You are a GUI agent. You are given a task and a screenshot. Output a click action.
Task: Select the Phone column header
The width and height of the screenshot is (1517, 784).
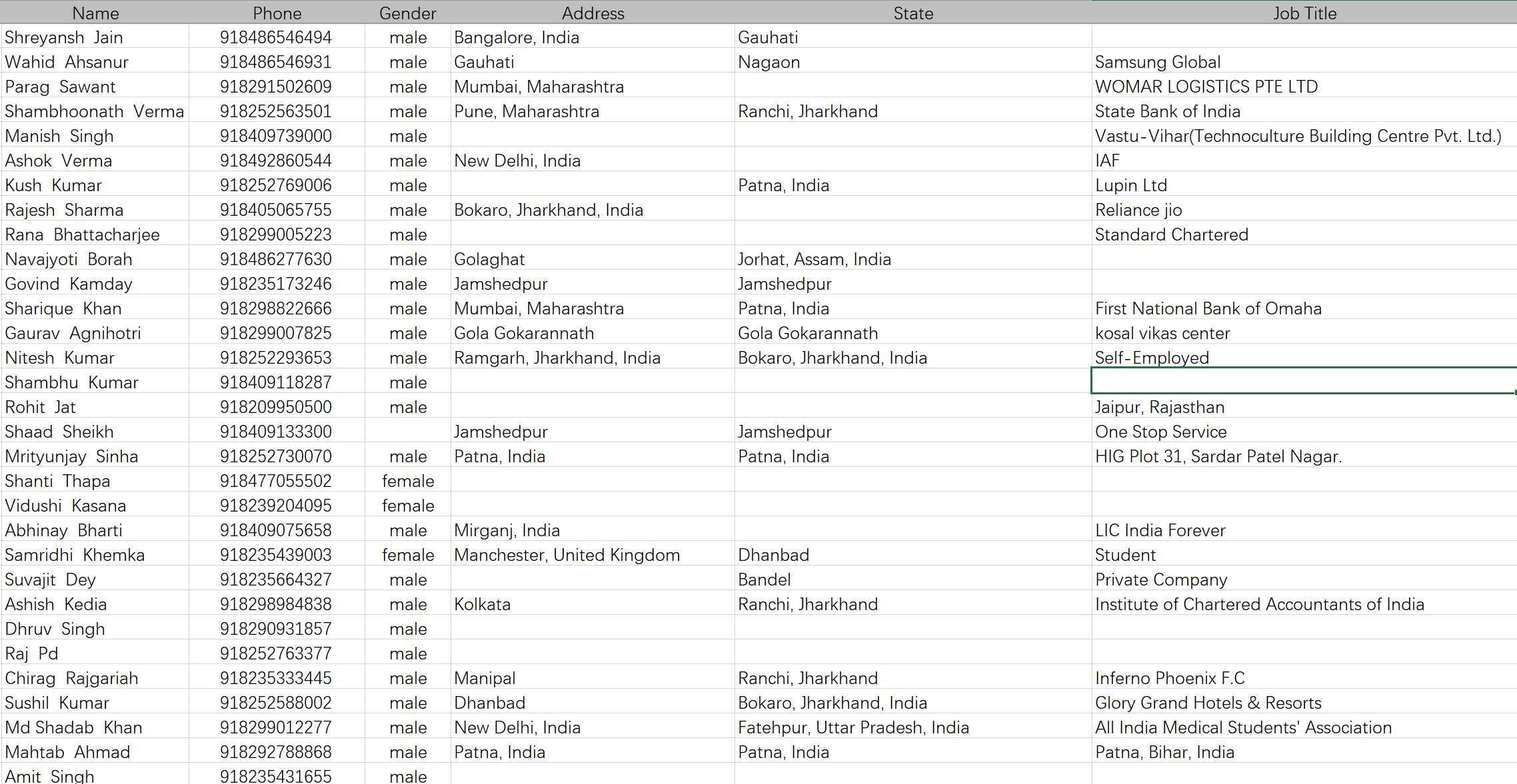pos(277,13)
